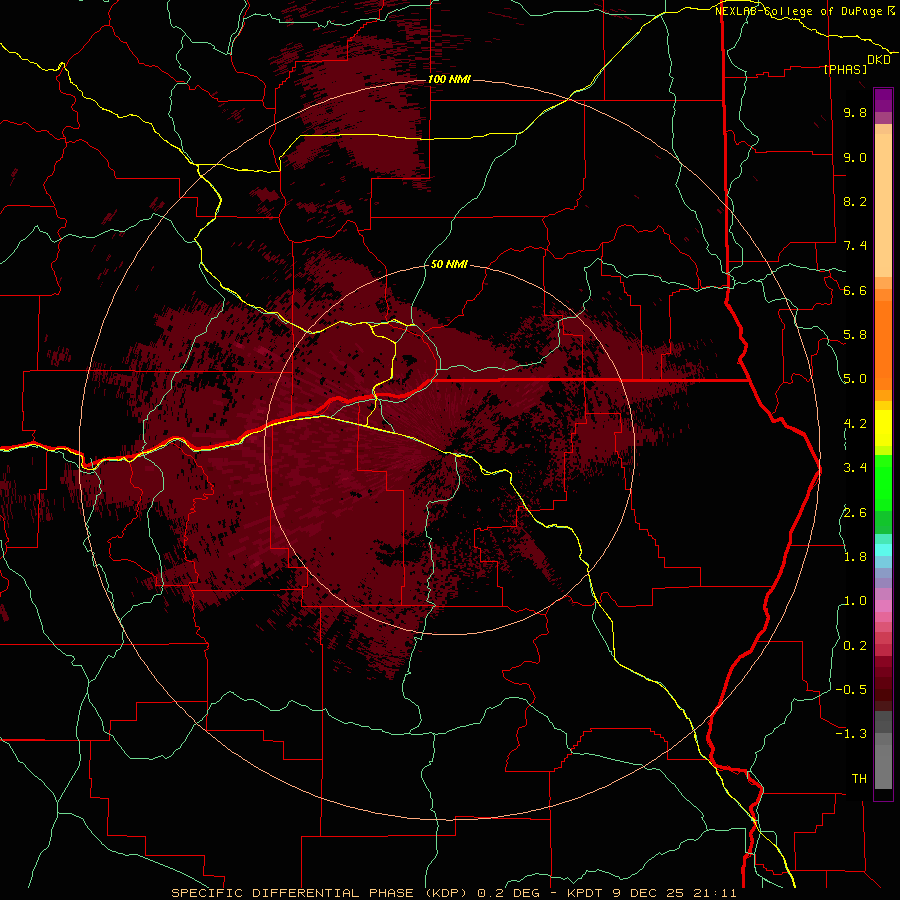Click the 50 NMI range ring label
Screen dimensions: 900x900
[449, 264]
